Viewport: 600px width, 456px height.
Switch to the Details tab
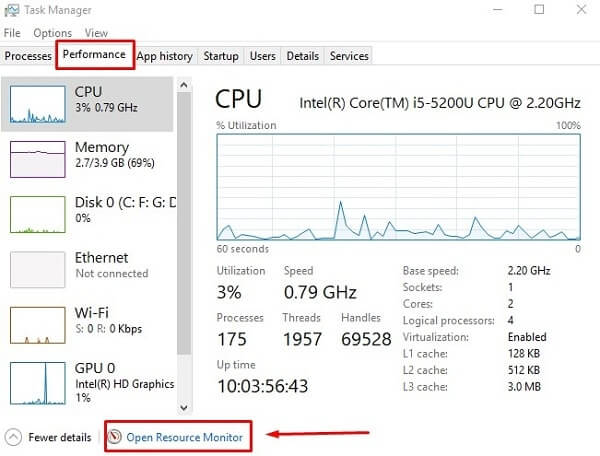[x=302, y=56]
